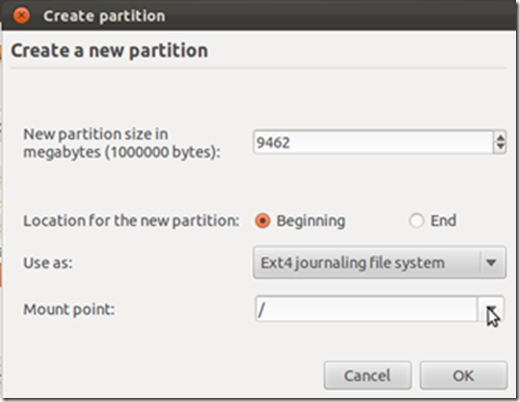This screenshot has width=520, height=402.
Task: Click the partition size field showing 9462
Action: click(373, 142)
